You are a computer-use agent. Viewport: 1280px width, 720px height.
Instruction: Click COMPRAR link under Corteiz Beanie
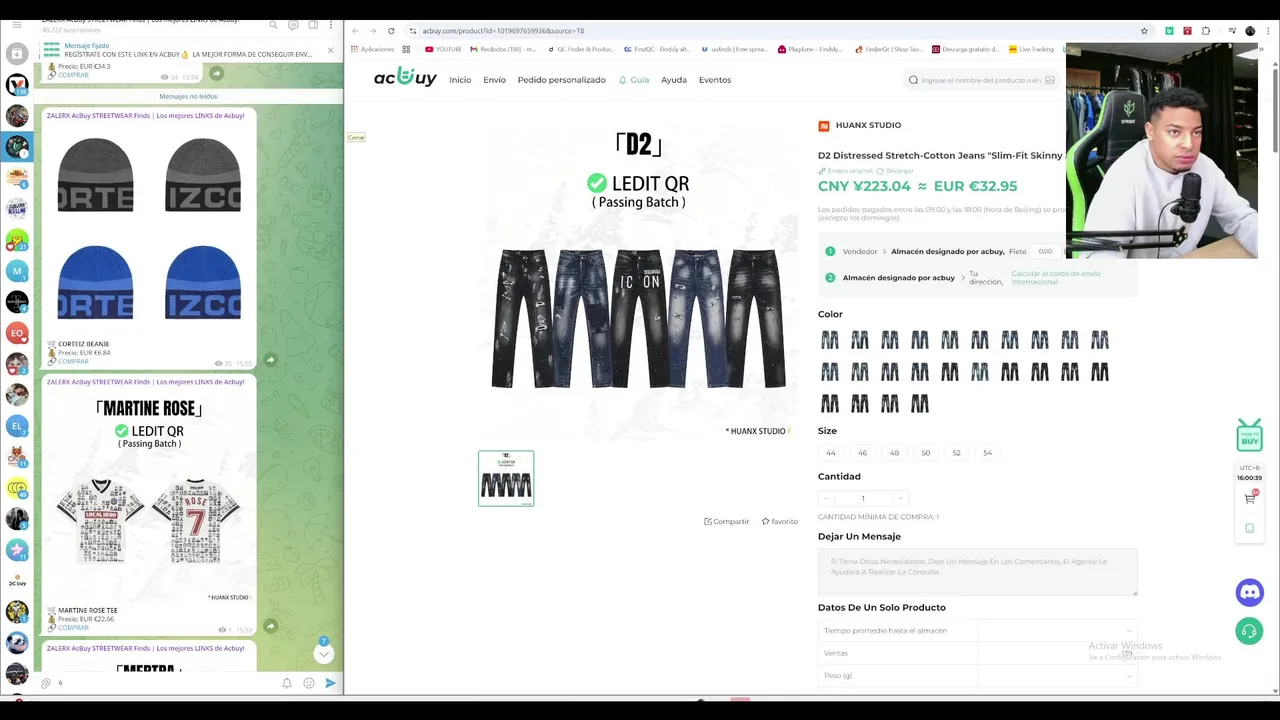(73, 361)
